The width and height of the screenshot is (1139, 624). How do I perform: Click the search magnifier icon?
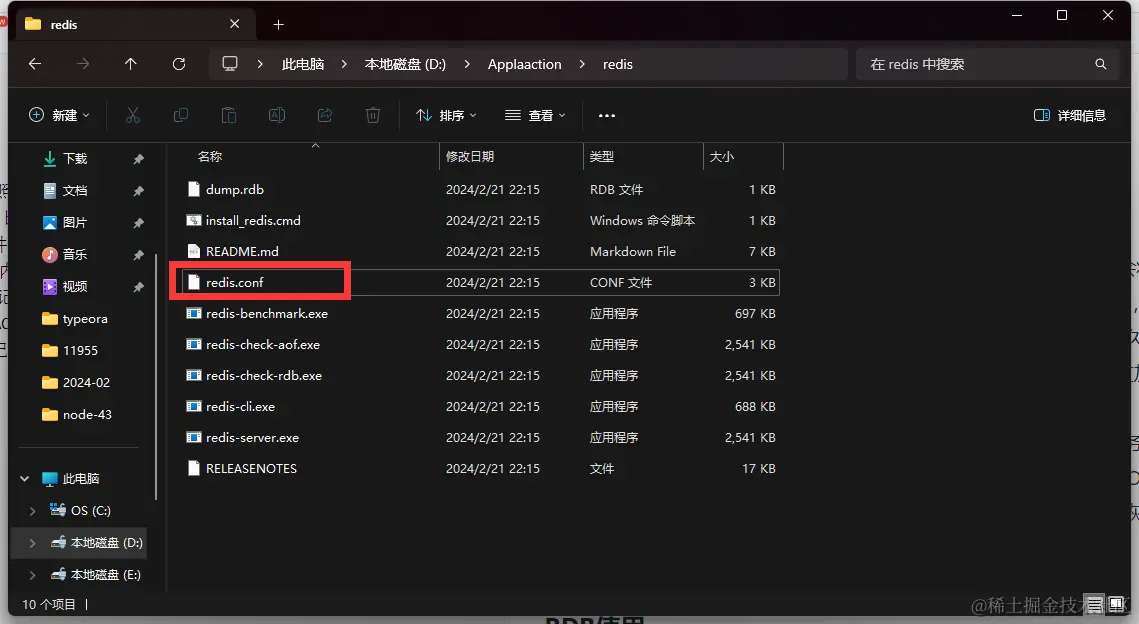(x=1101, y=64)
